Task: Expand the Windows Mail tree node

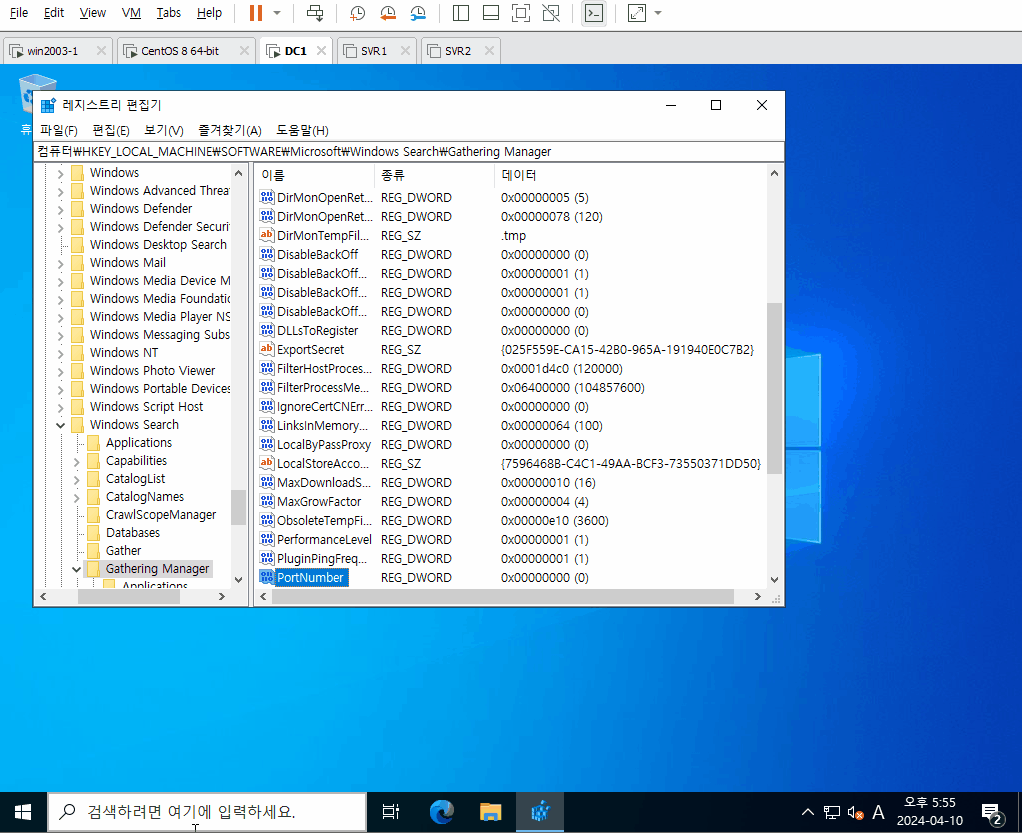Action: 61,263
